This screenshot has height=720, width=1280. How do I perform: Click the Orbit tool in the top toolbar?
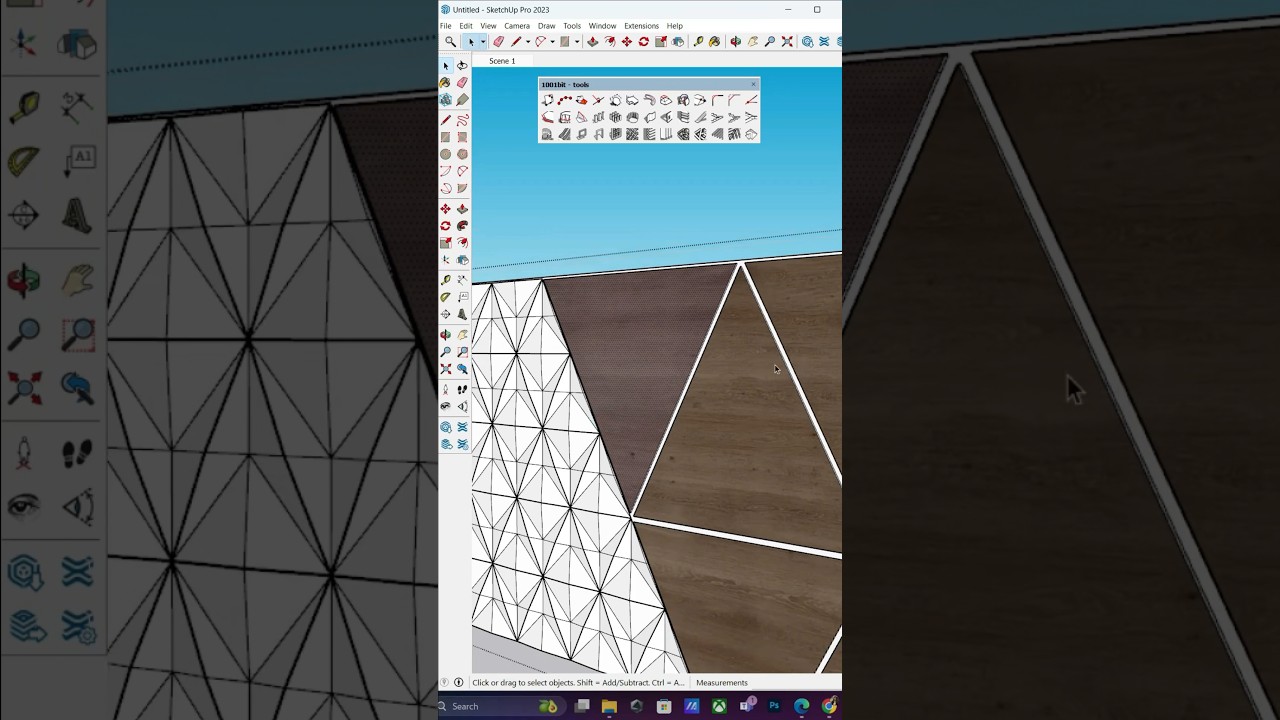point(735,42)
